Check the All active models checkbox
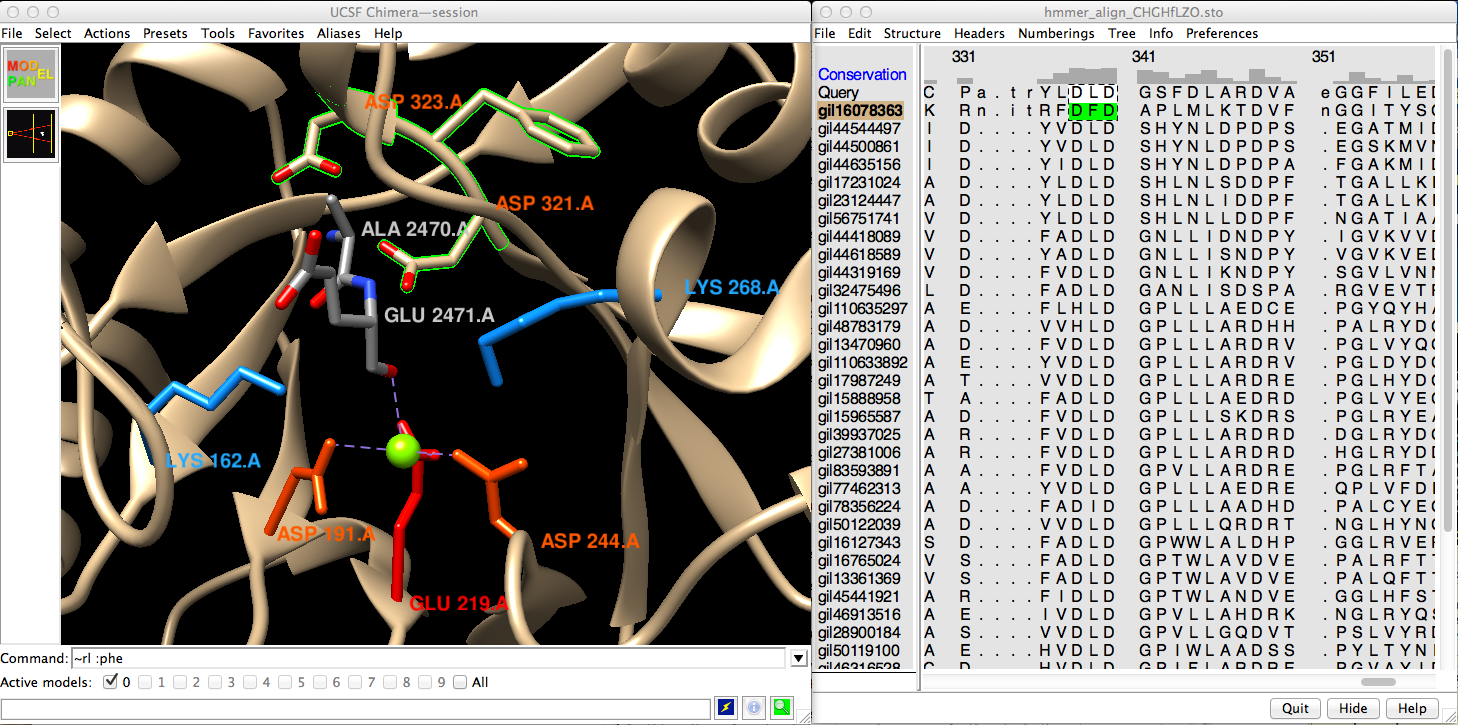The image size is (1458, 725). [x=460, y=683]
